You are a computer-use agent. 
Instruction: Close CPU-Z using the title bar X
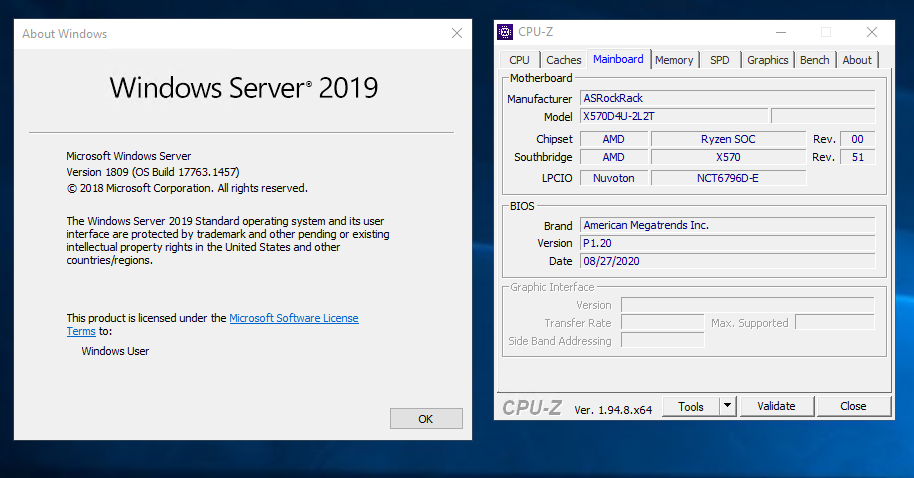872,32
